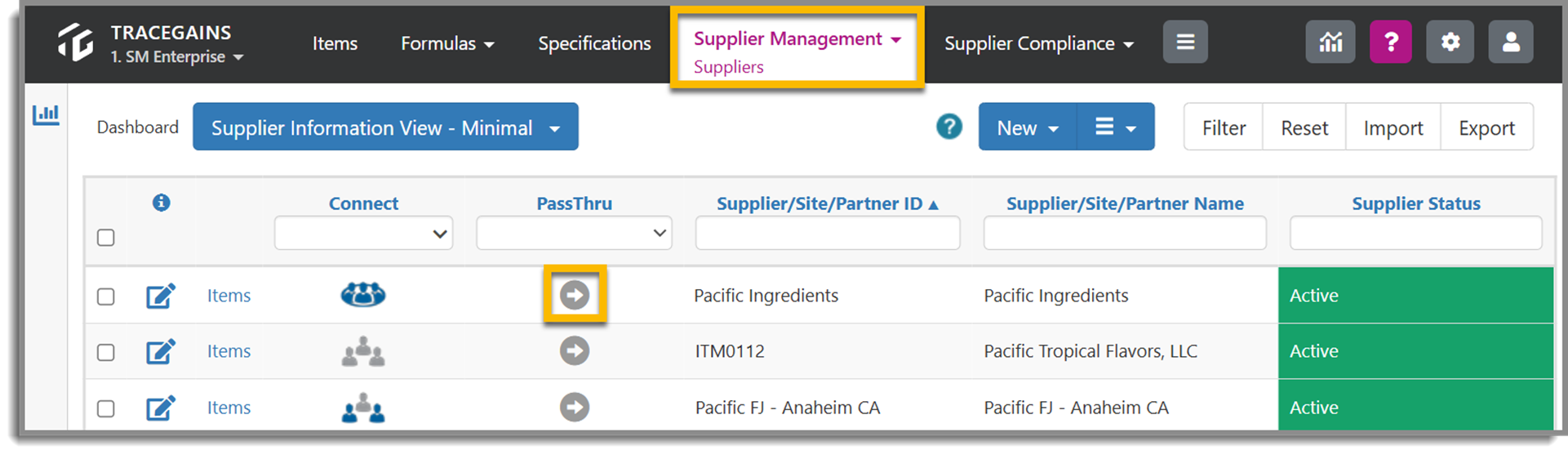Screen dimensions: 1568x455
Task: Check the ITM0112 row checkbox
Action: 106,353
